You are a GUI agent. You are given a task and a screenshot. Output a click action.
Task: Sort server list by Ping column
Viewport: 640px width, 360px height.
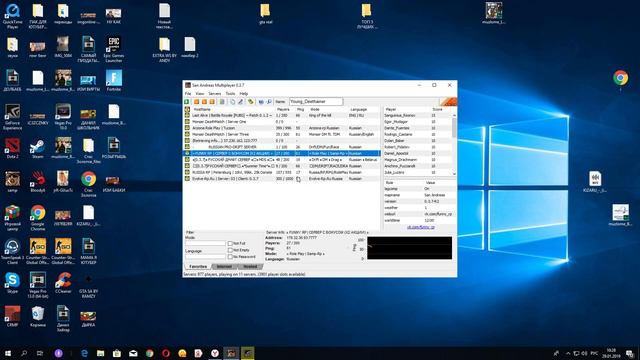[x=301, y=109]
